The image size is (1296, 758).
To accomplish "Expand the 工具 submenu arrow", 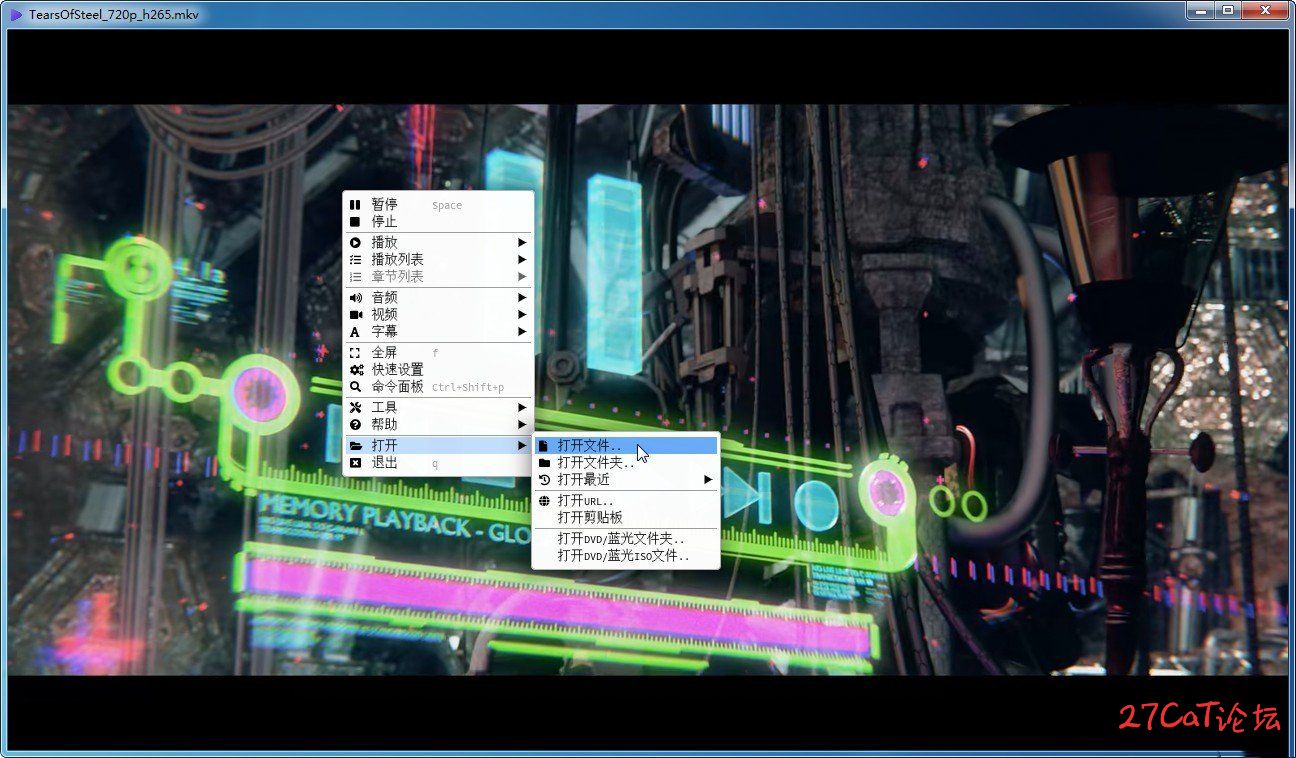I will (x=521, y=408).
